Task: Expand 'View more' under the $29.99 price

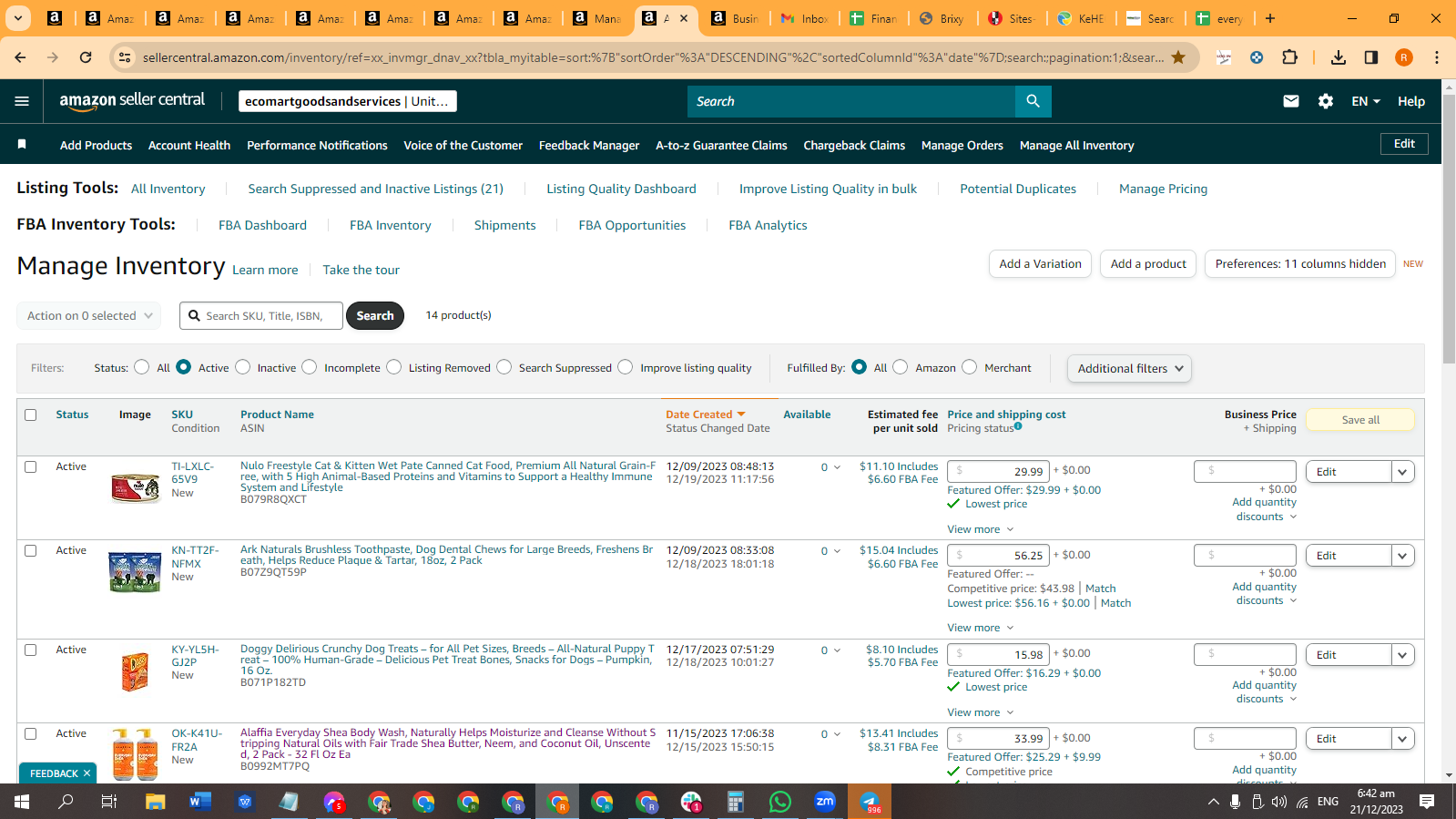Action: click(981, 529)
